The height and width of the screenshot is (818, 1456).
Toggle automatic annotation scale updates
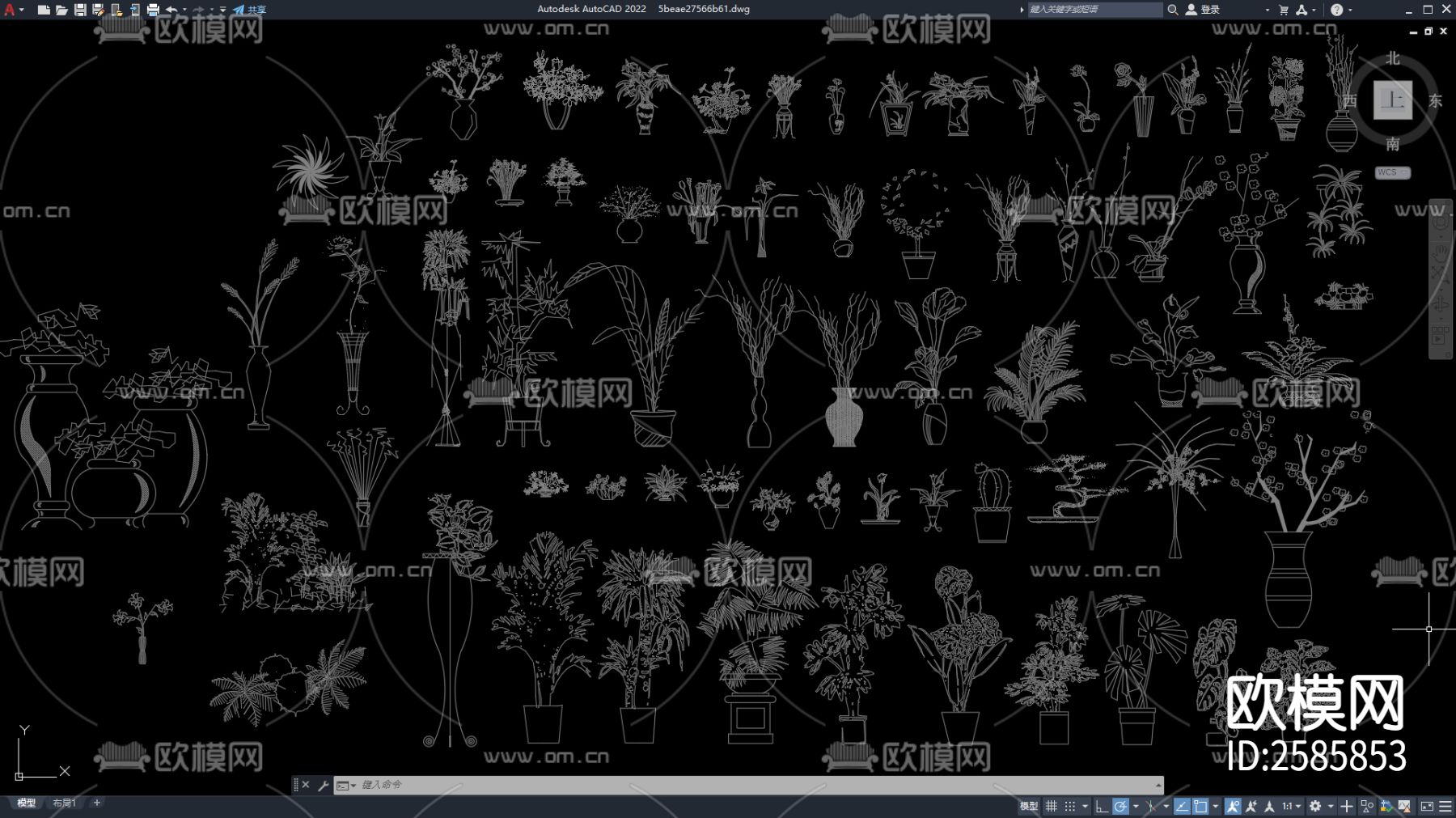1251,806
